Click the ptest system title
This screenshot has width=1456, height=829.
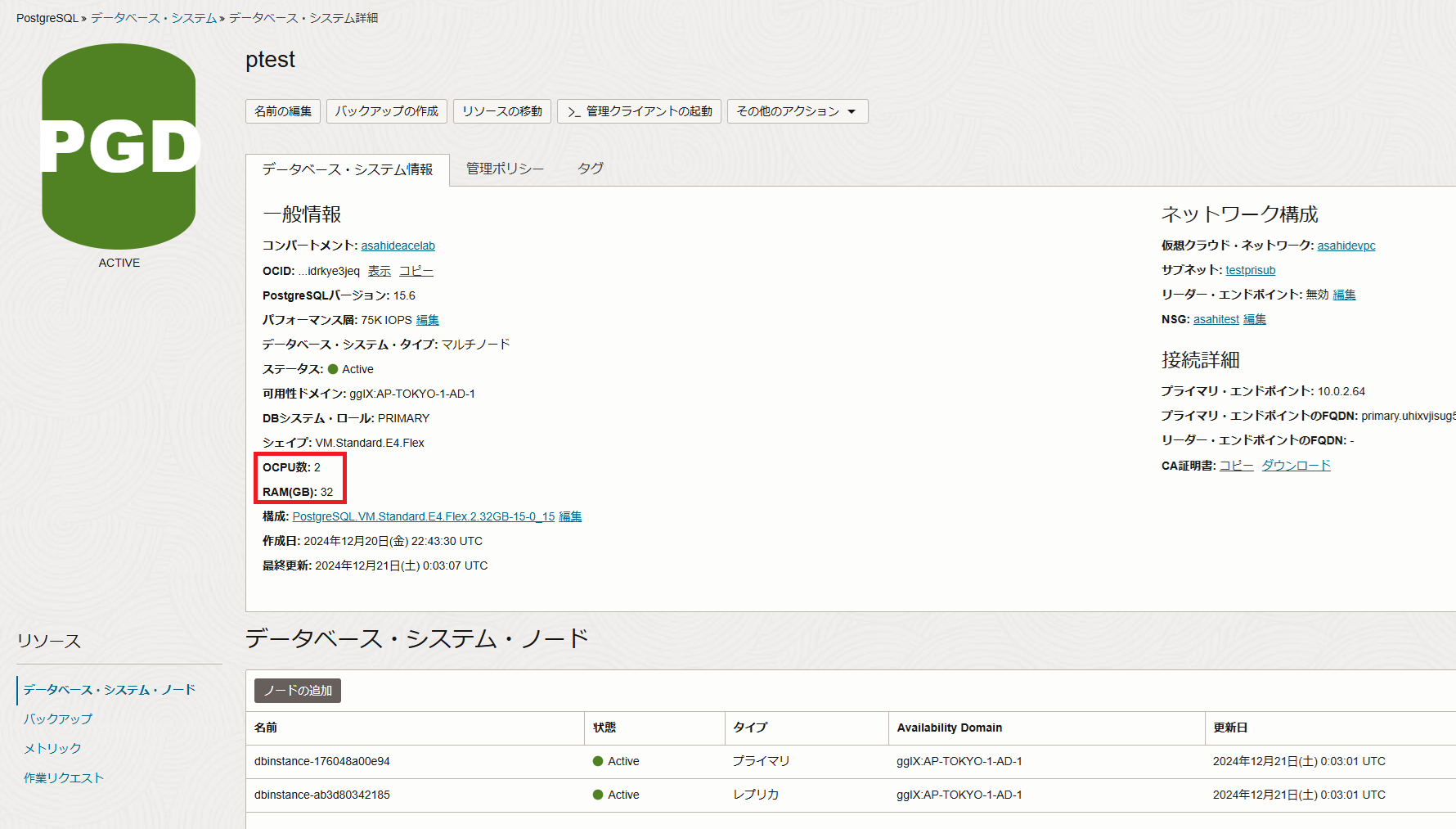coord(271,60)
